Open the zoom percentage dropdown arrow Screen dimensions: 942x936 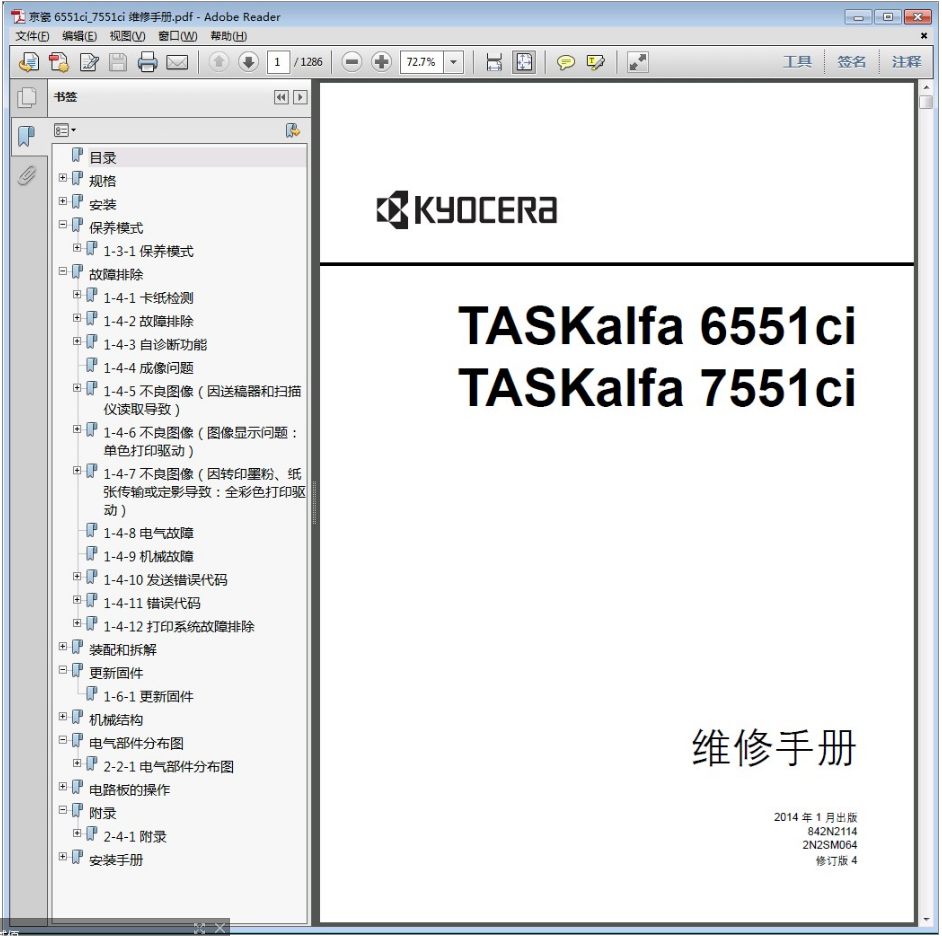(454, 62)
